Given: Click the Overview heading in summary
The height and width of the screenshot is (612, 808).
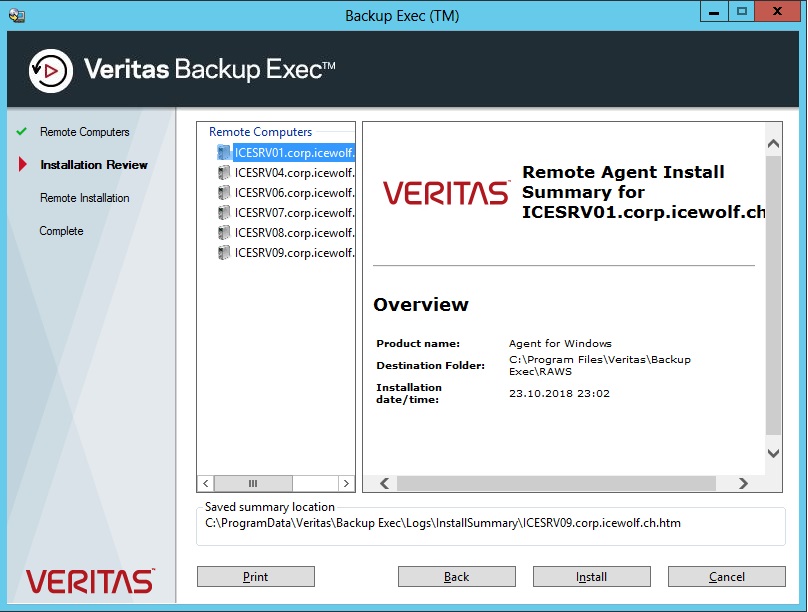Looking at the screenshot, I should pyautogui.click(x=421, y=304).
